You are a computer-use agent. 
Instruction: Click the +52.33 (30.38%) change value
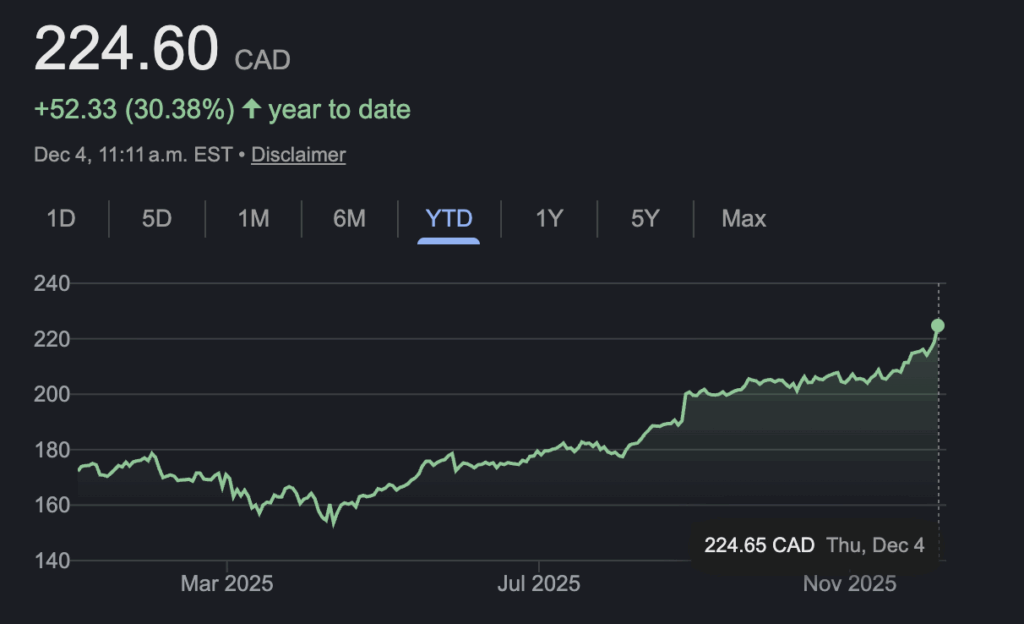pyautogui.click(x=134, y=109)
